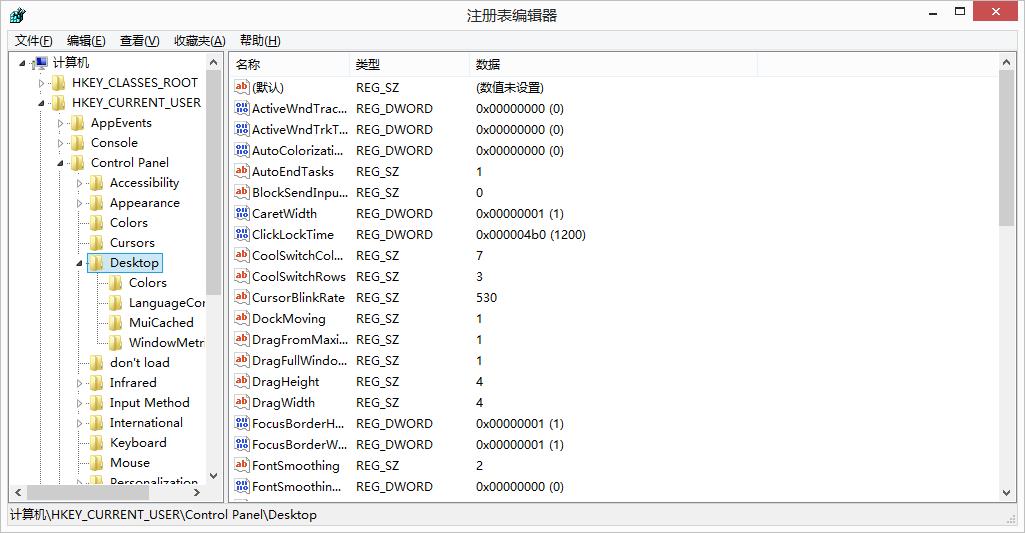
Task: Click the Control Panel folder icon
Action: 78,163
